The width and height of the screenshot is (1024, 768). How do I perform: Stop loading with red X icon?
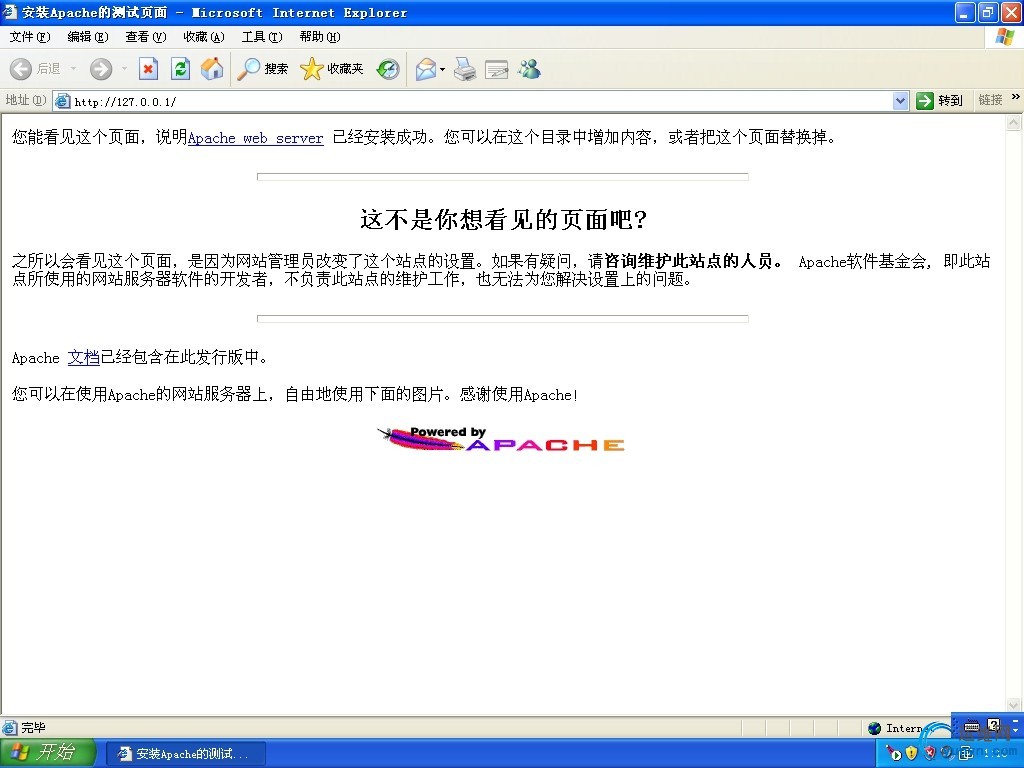coord(148,69)
